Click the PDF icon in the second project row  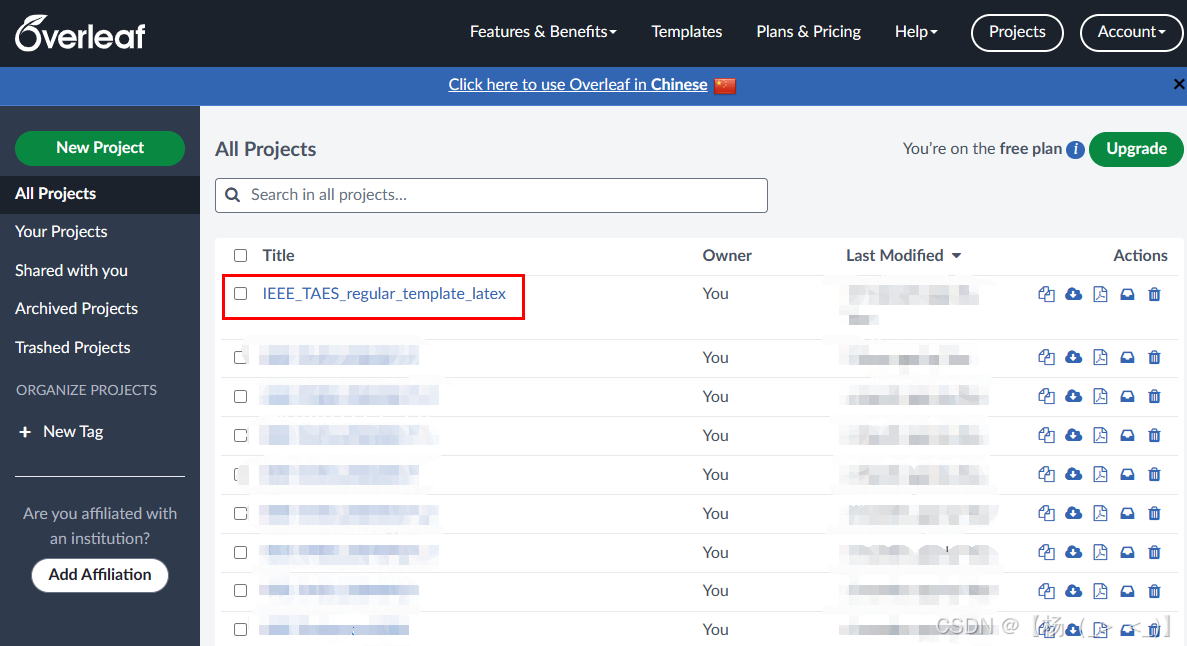coord(1100,357)
